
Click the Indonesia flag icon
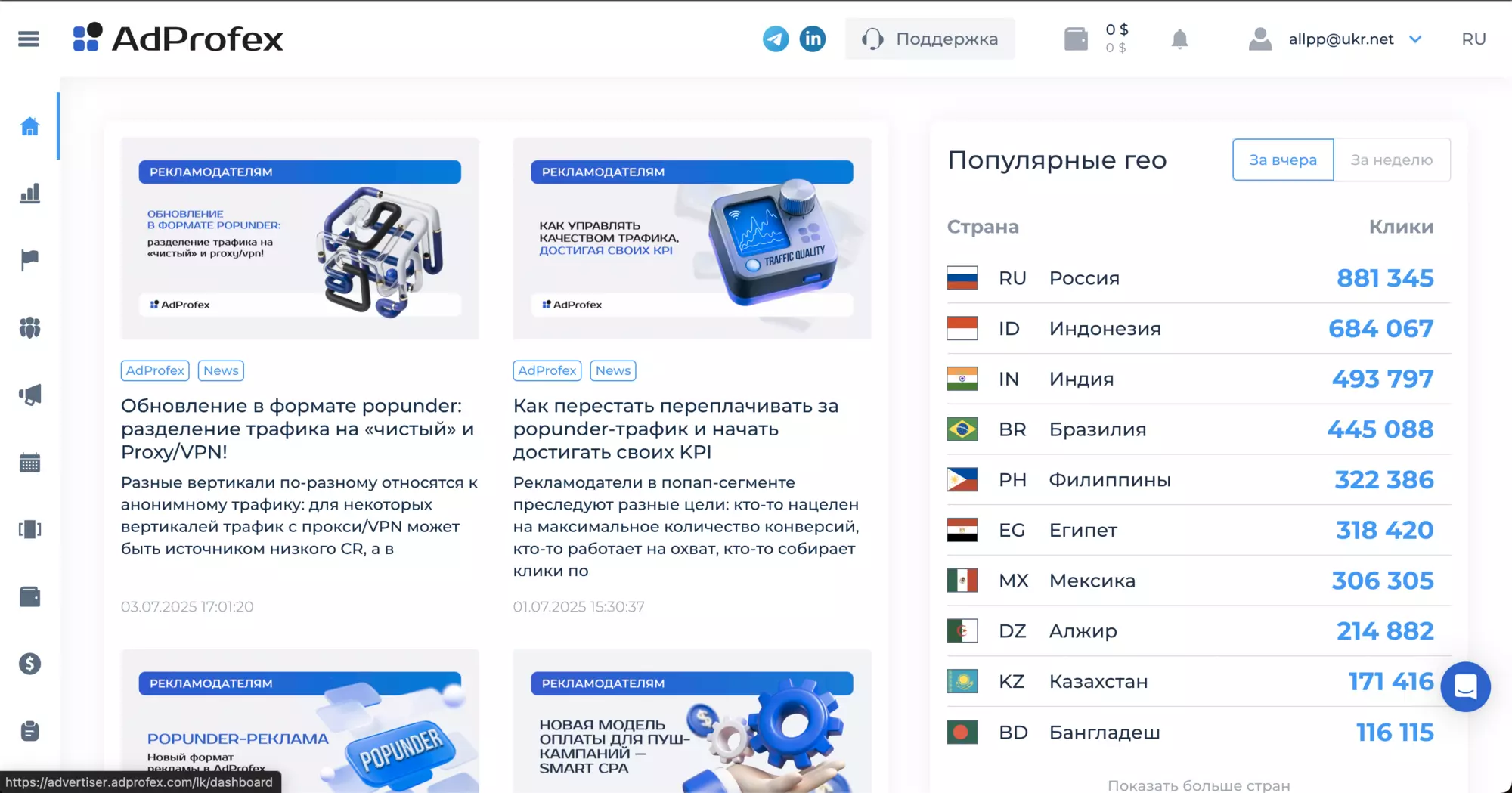point(962,329)
